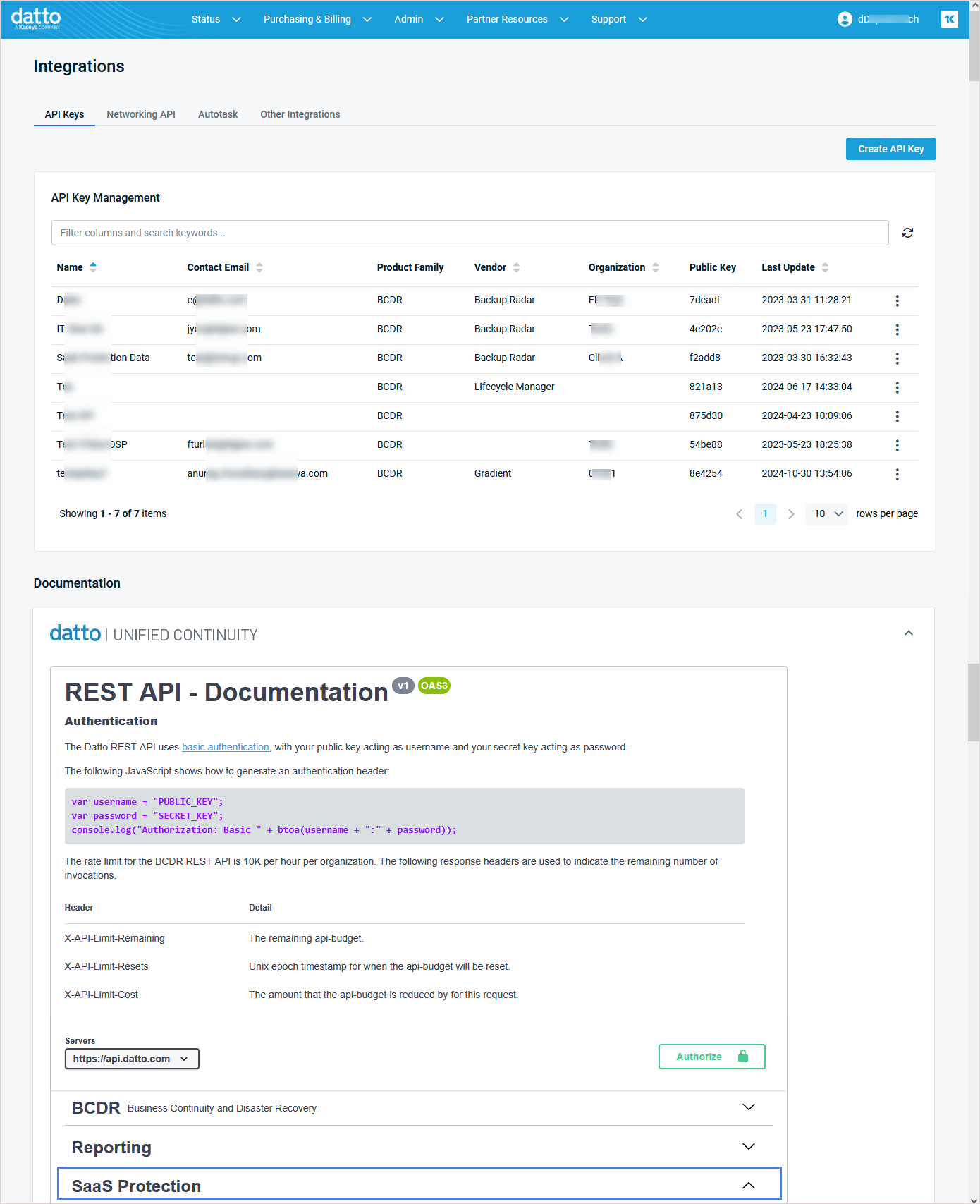Sort by Vendor column arrows
The width and height of the screenshot is (980, 1204).
517,267
